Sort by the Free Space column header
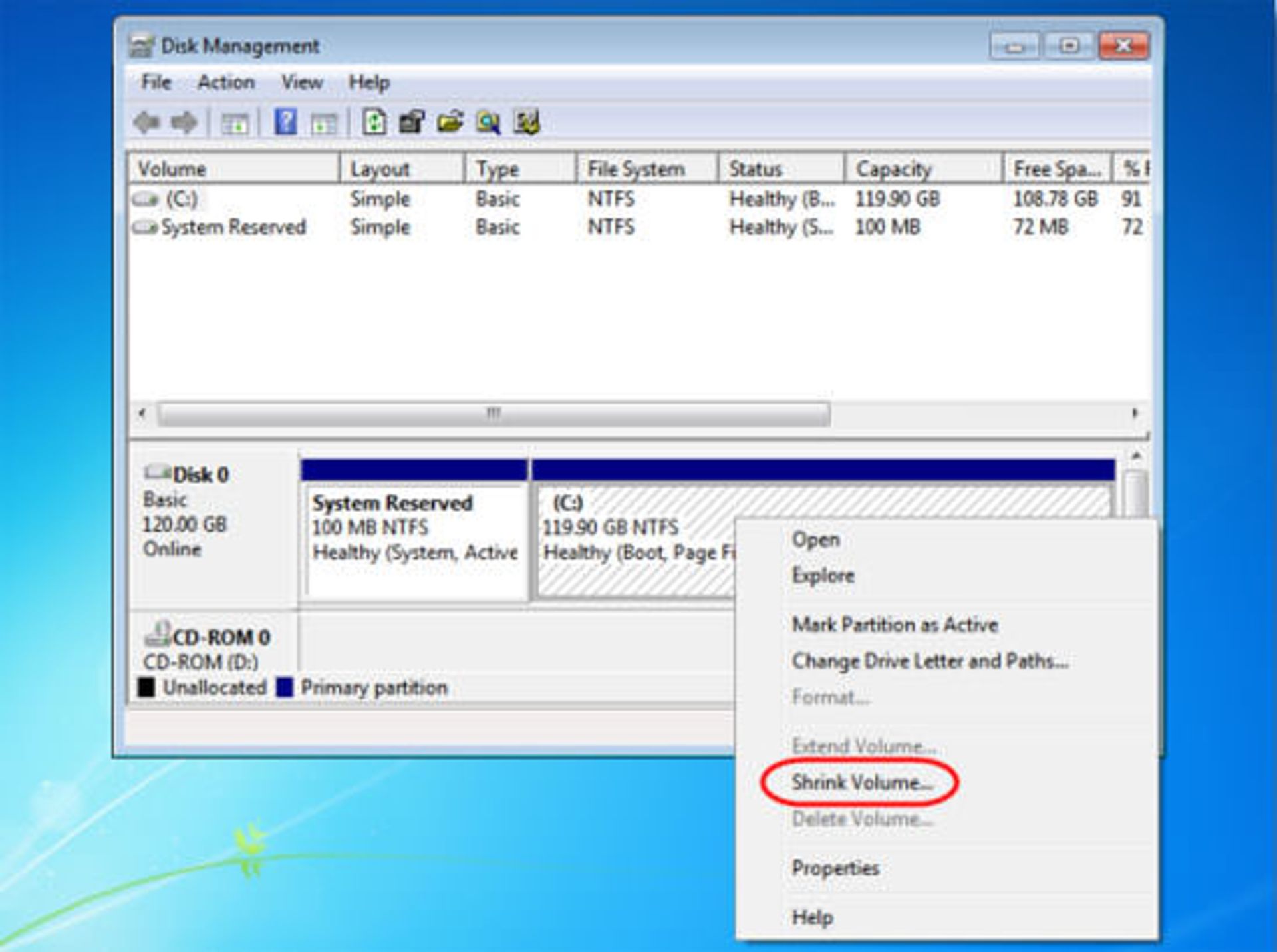This screenshot has height=952, width=1277. click(x=1057, y=169)
